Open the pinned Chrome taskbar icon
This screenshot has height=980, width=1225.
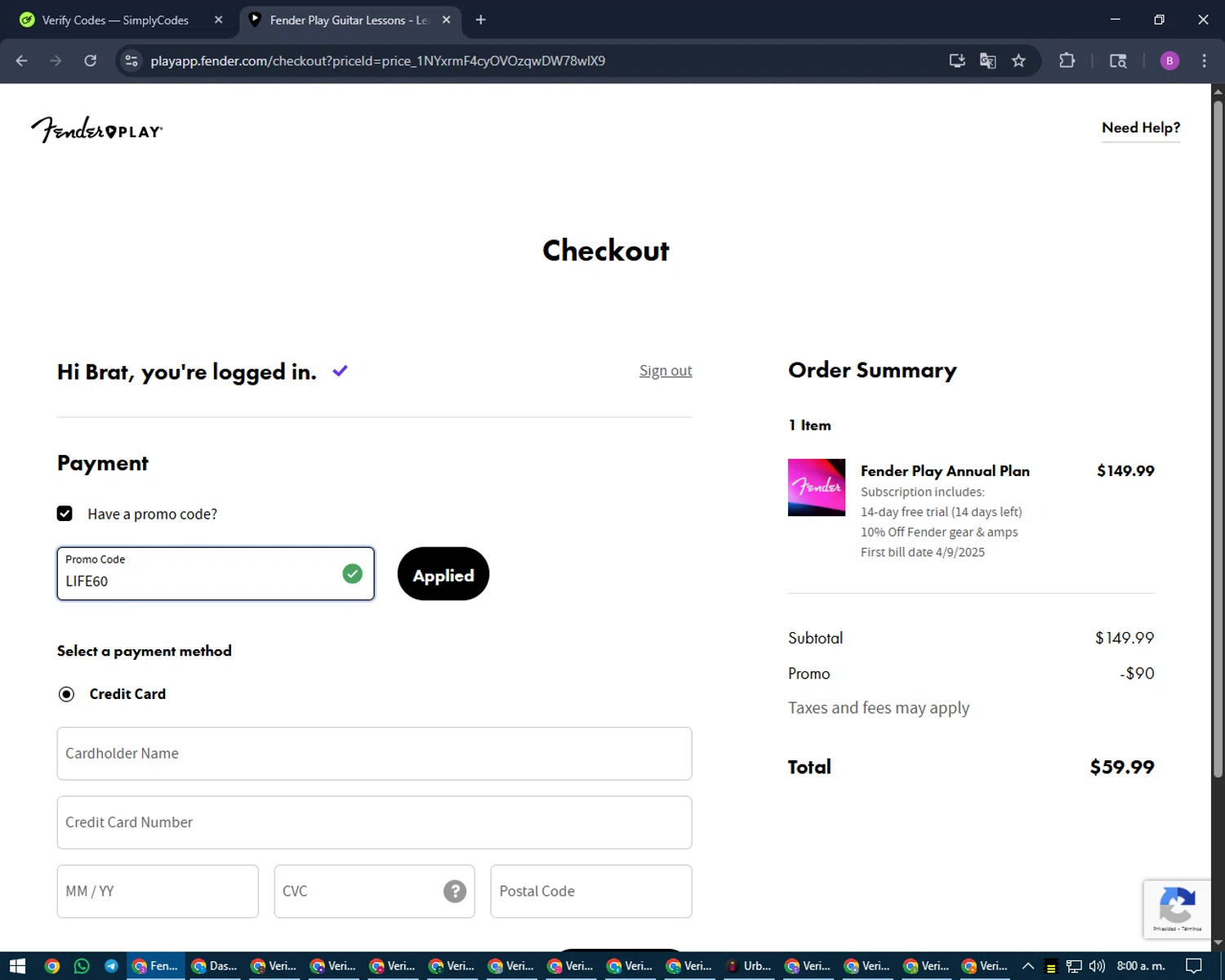52,966
